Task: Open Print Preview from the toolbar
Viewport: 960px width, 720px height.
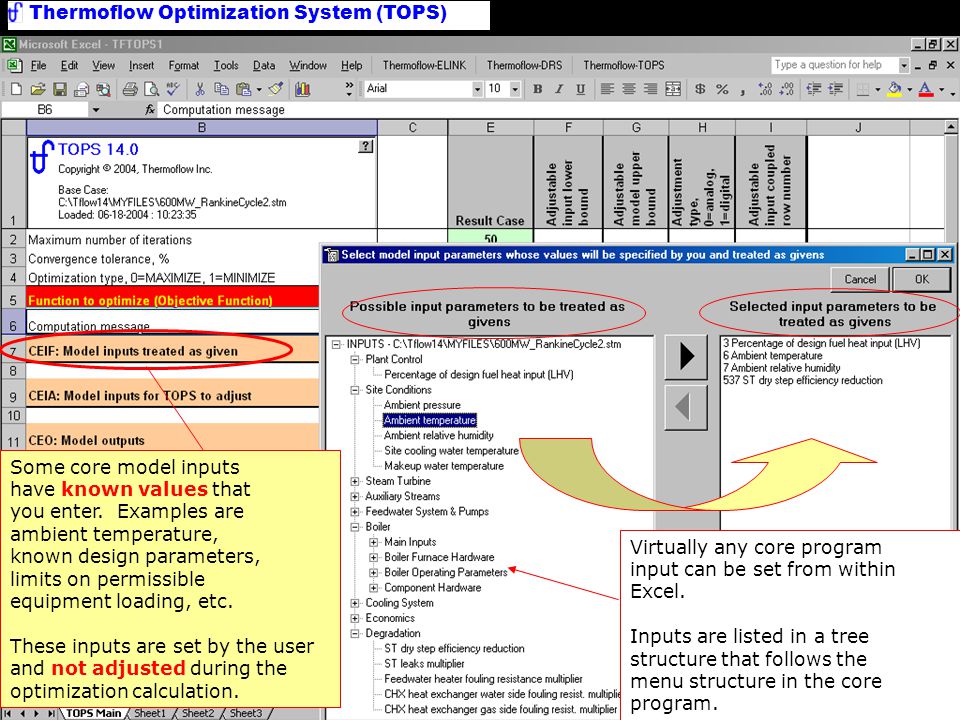Action: (151, 89)
